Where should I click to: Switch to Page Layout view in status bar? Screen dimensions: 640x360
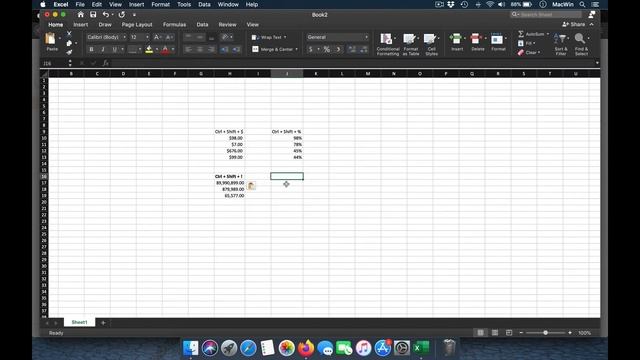tap(495, 333)
